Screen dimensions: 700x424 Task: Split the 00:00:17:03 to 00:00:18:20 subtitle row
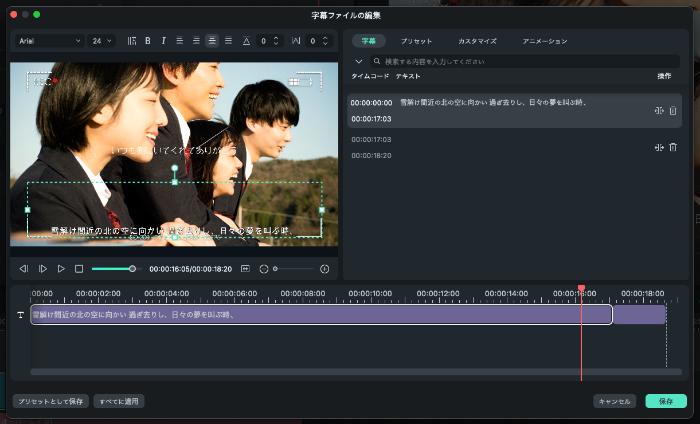pyautogui.click(x=659, y=147)
